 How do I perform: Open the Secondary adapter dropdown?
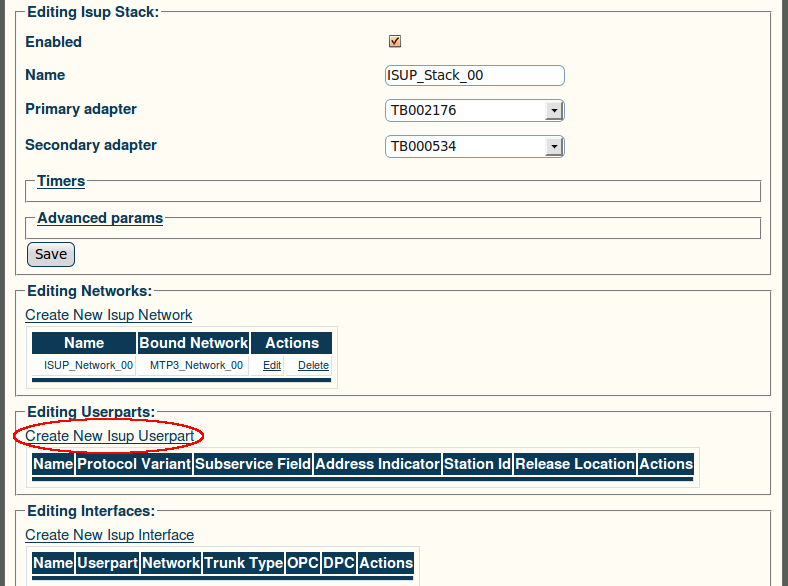coord(474,146)
